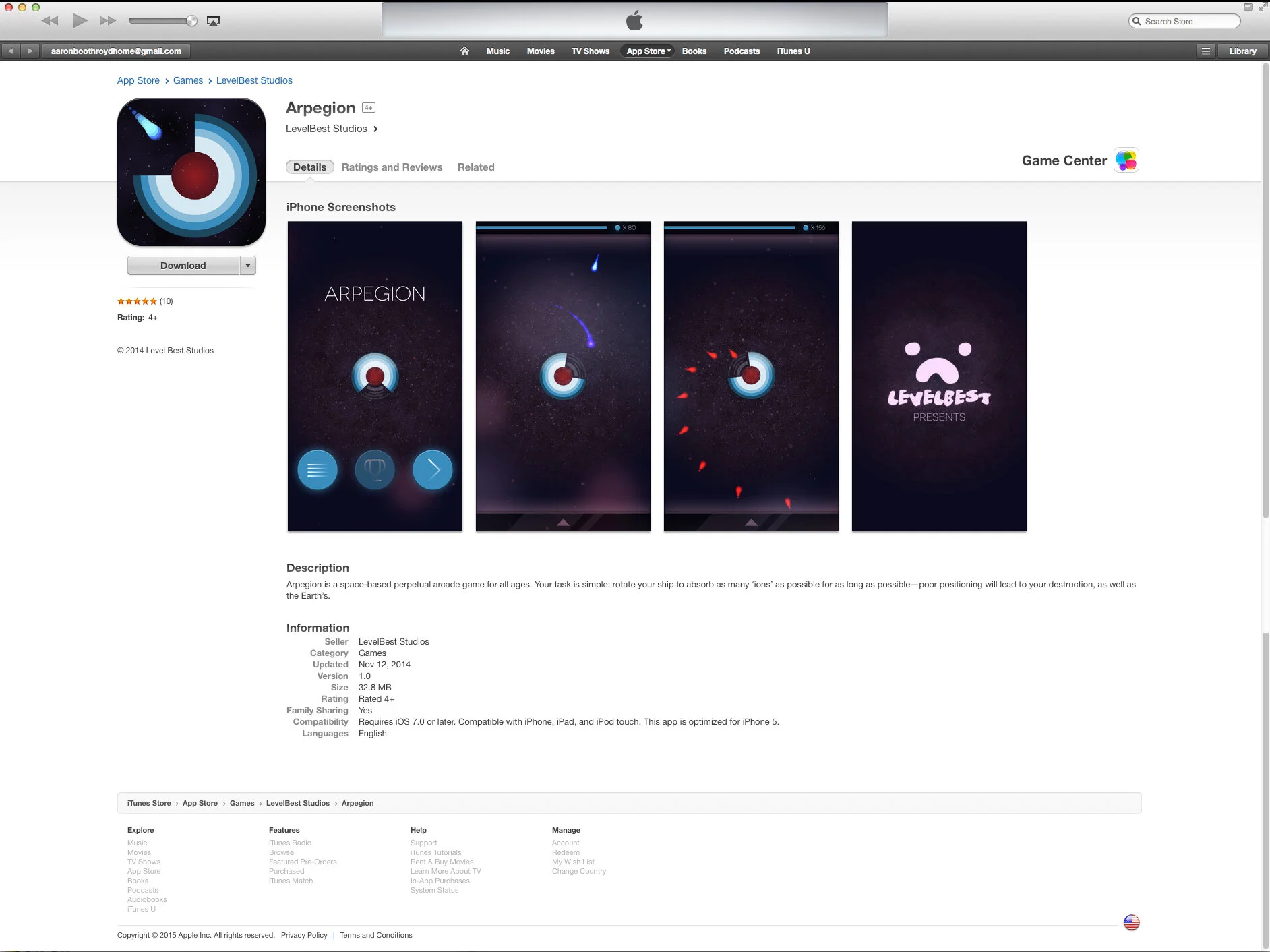Select the Ratings and Reviews tab
1270x952 pixels.
point(392,167)
